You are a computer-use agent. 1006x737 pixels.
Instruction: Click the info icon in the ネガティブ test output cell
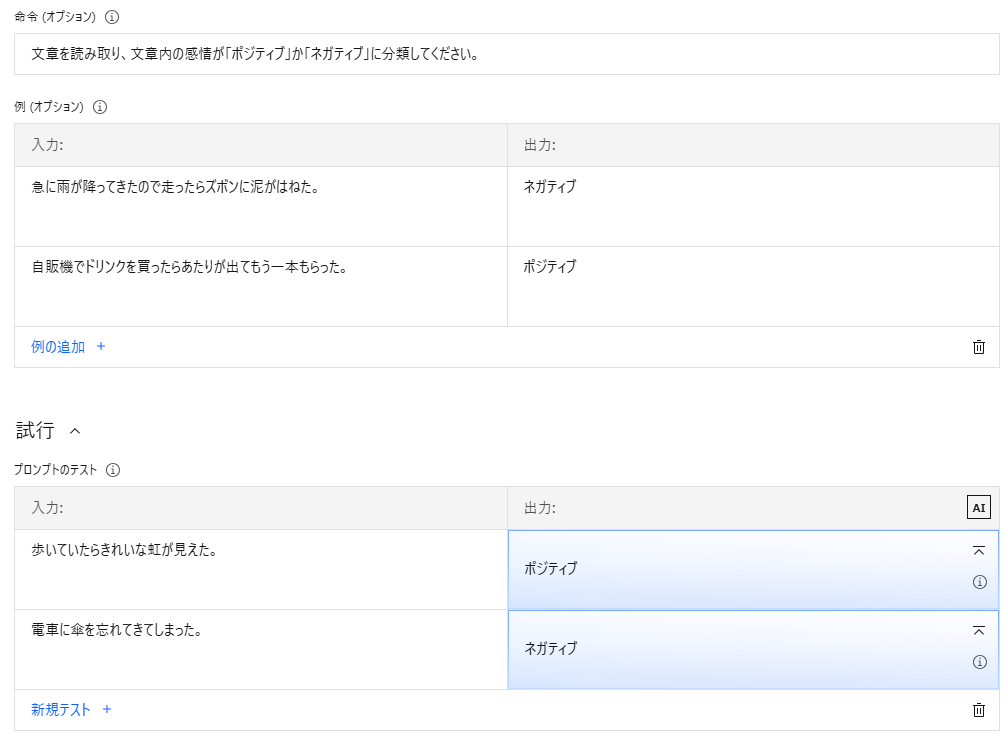tap(980, 662)
